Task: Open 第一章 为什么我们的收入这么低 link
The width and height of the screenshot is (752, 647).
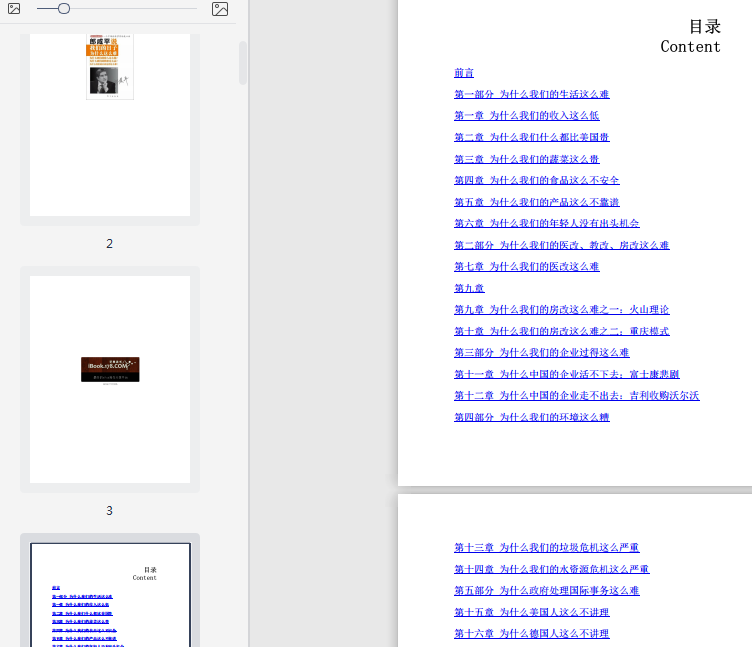Action: [527, 116]
